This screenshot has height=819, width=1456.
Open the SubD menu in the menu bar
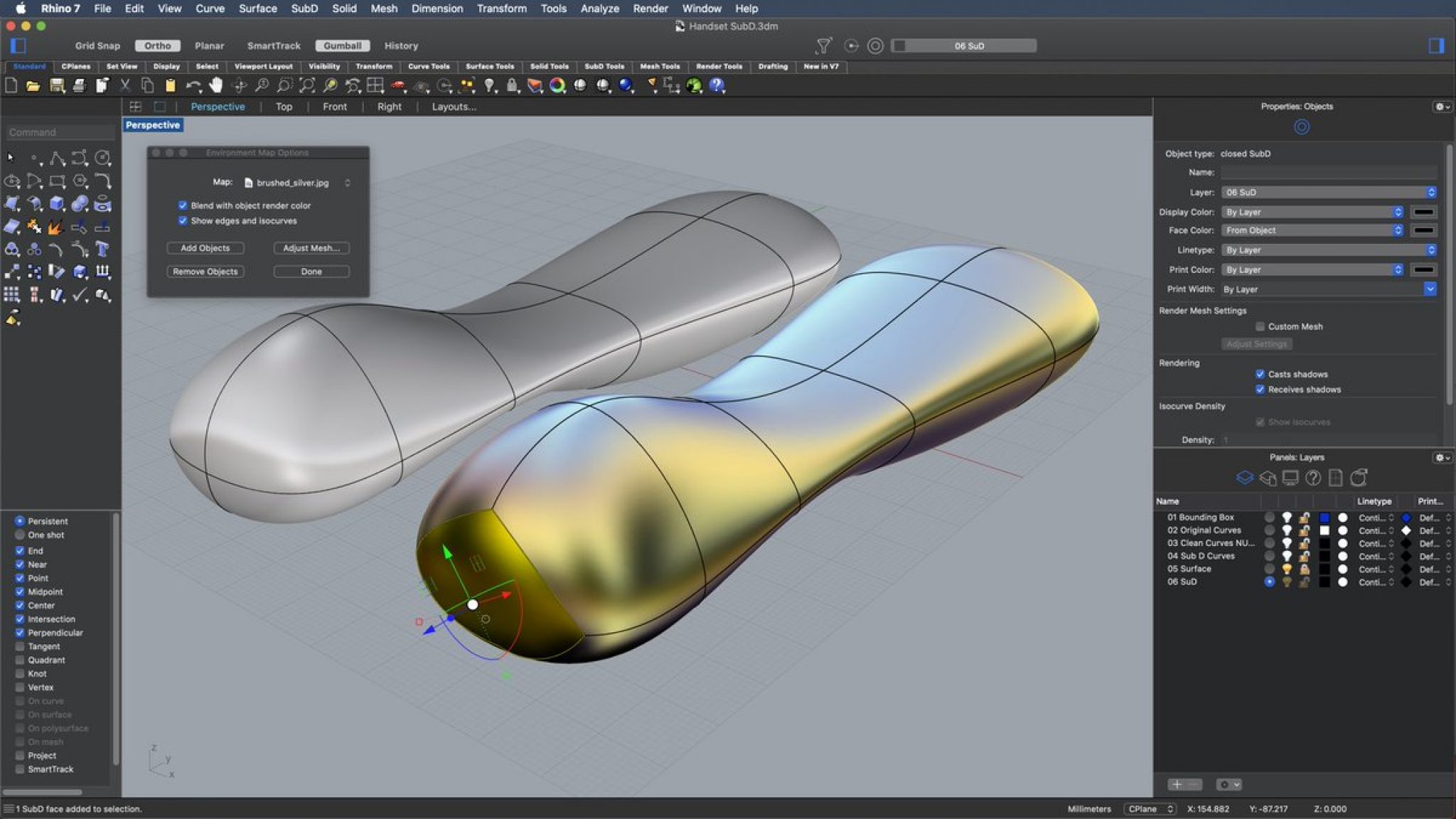pos(304,9)
